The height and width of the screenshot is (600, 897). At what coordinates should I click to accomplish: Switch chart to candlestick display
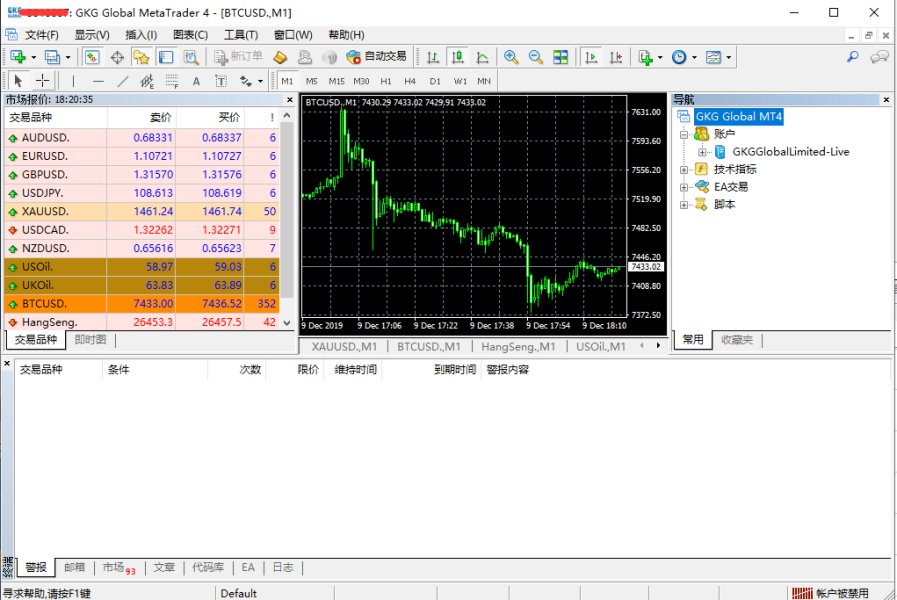457,57
